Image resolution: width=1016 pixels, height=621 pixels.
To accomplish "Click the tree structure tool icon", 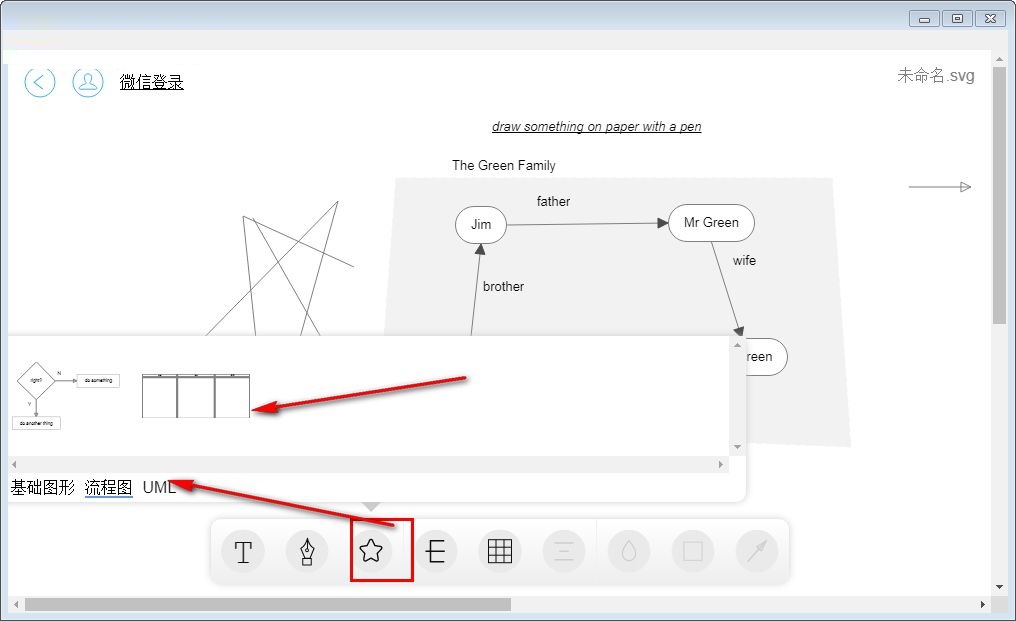I will click(435, 552).
